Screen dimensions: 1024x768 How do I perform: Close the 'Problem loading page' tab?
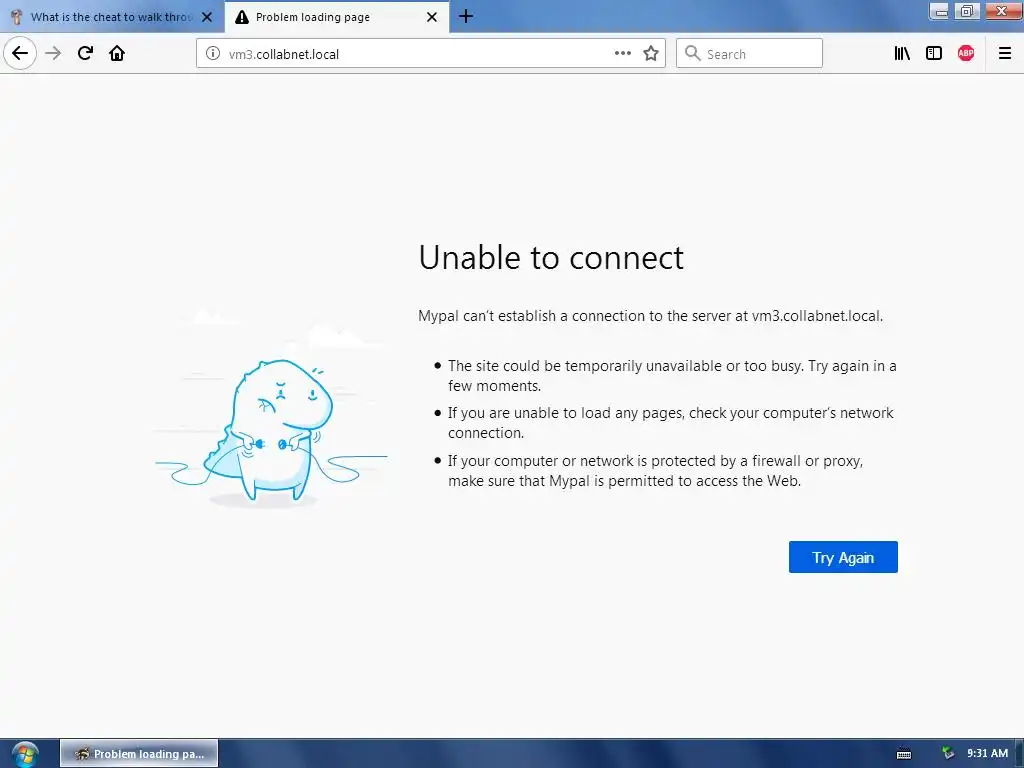pos(432,17)
